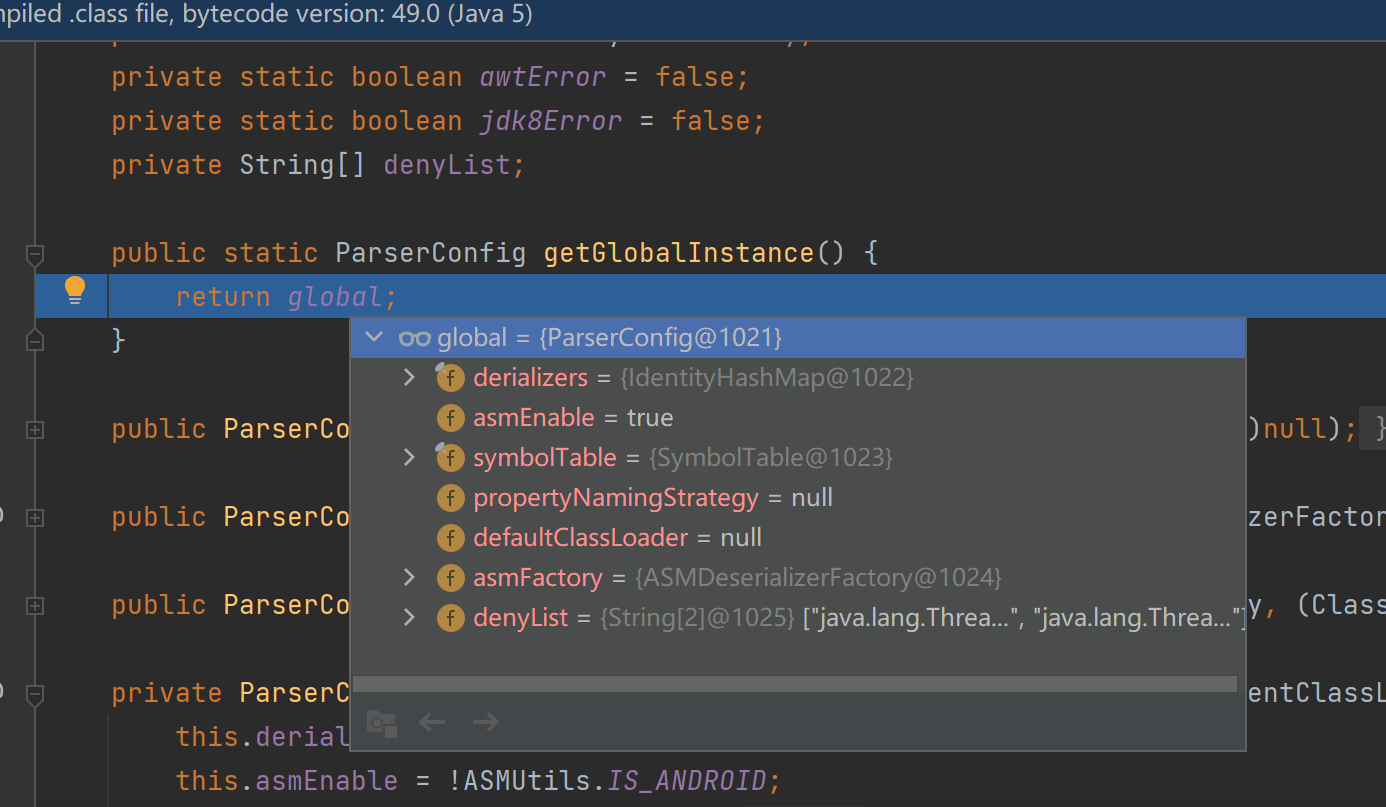Expand the derializers field node
Screen dimensions: 1386x807
(408, 378)
